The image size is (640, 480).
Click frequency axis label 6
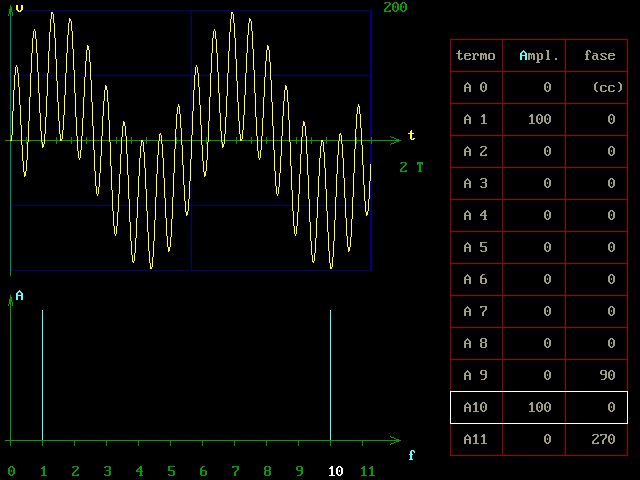[203, 471]
